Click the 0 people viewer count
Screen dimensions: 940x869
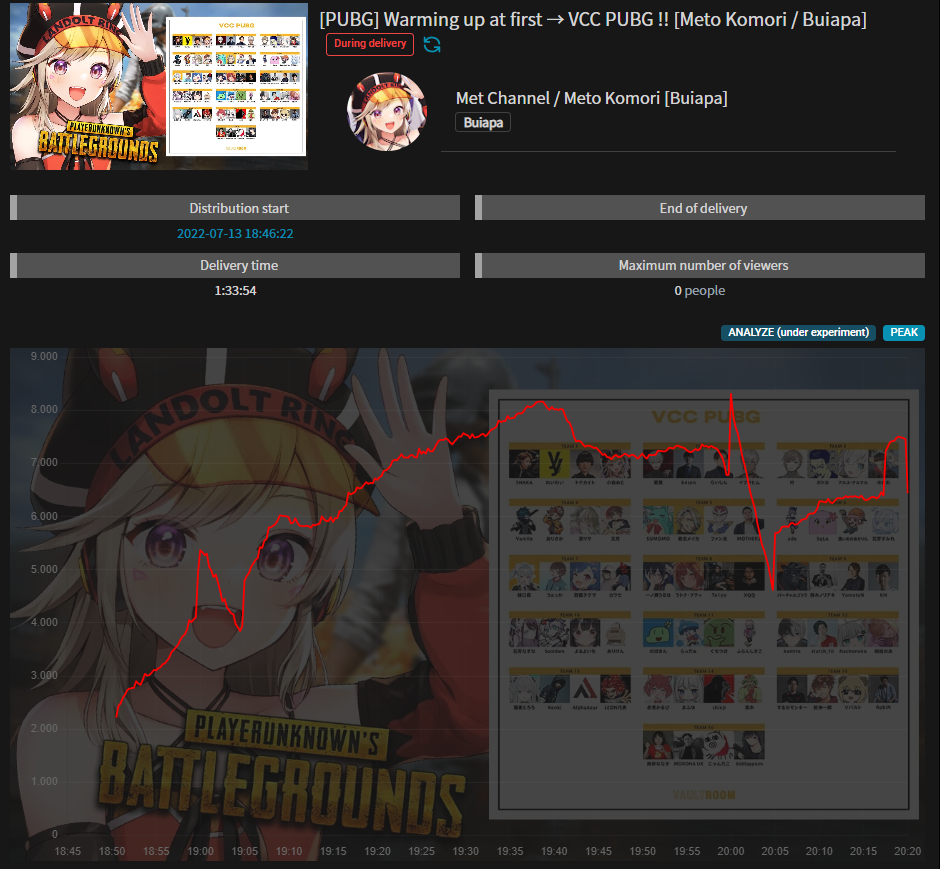pos(700,291)
